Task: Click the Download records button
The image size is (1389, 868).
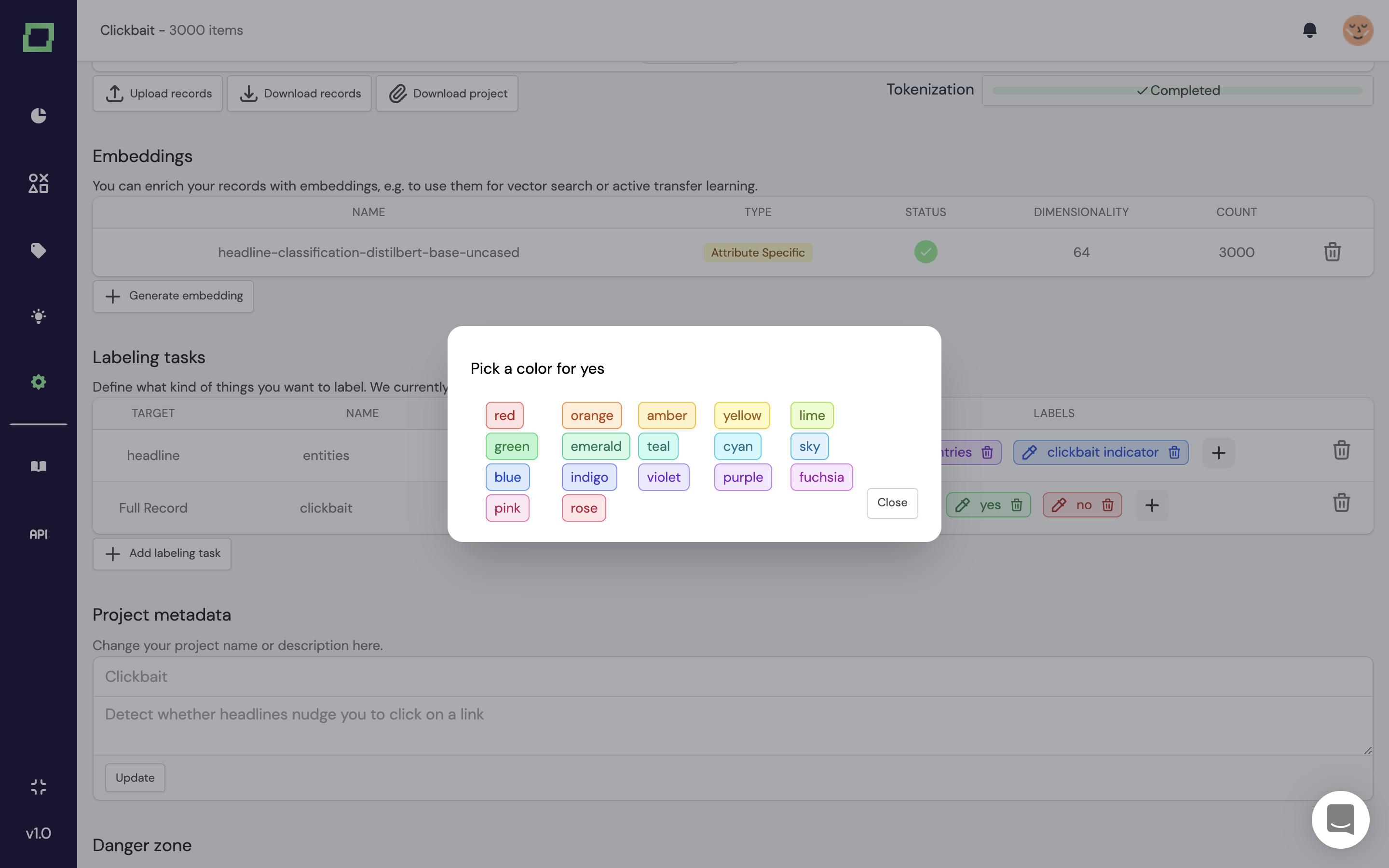Action: [x=299, y=94]
